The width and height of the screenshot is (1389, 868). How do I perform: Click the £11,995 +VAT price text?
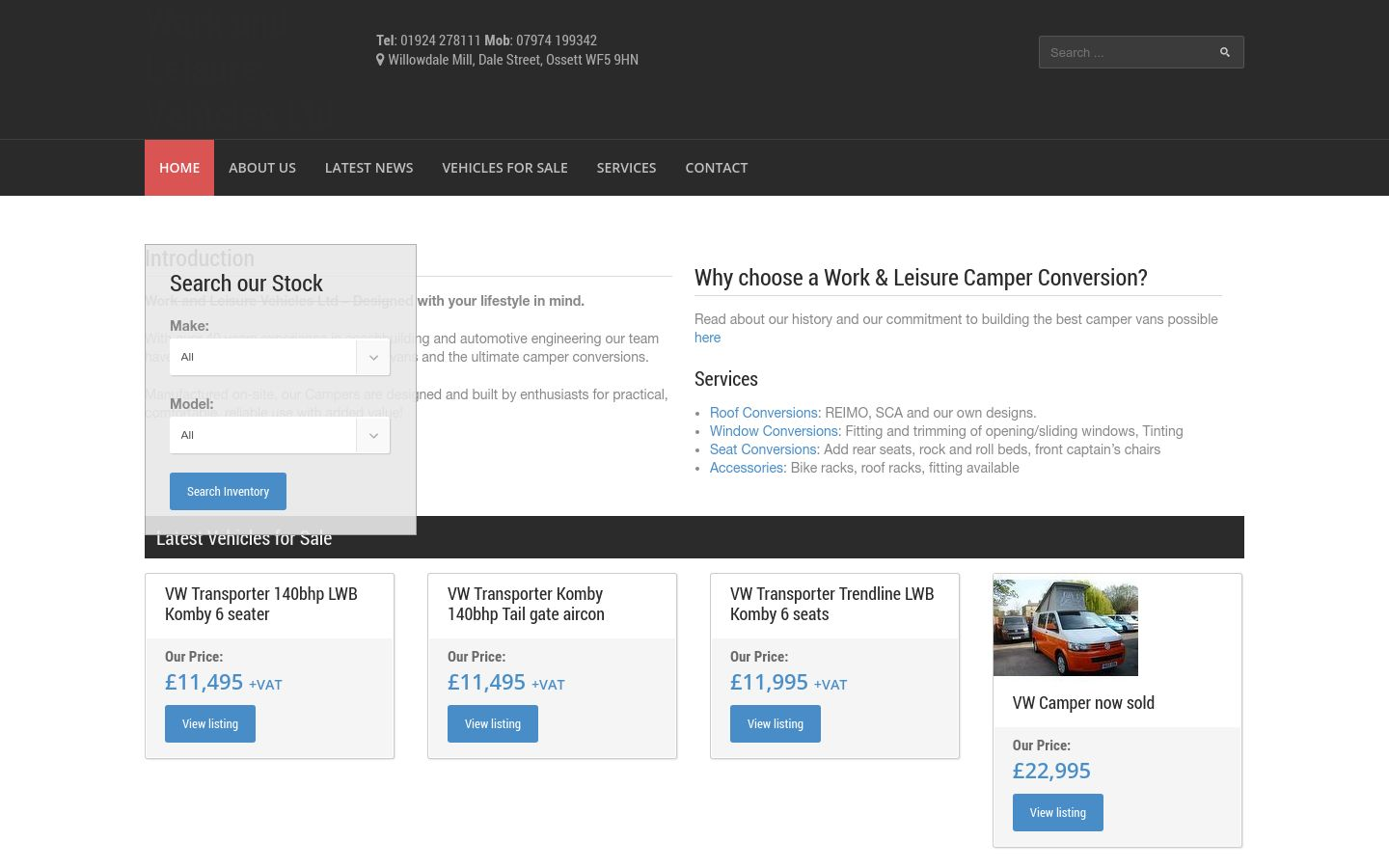point(788,682)
